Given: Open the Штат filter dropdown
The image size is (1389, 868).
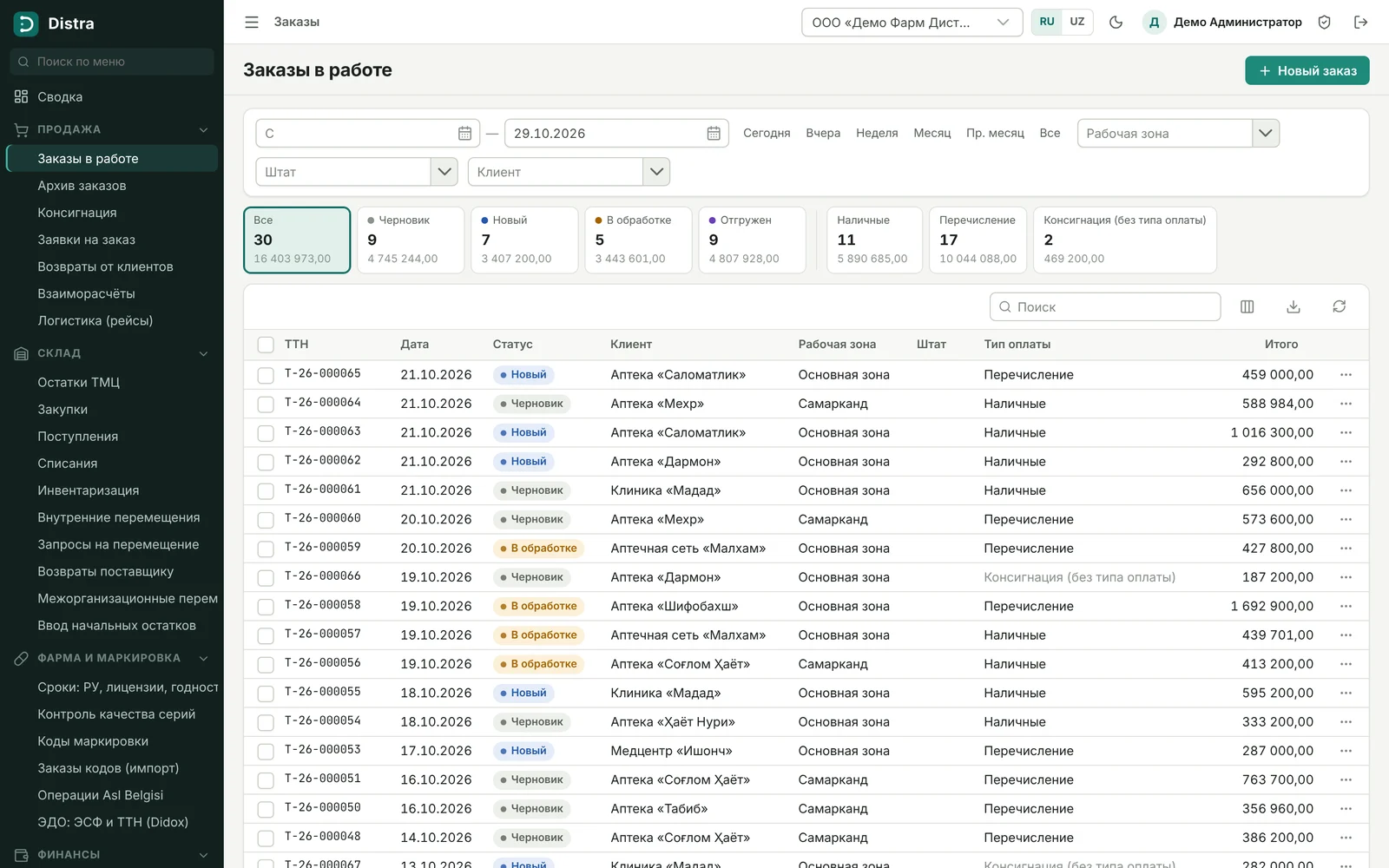Looking at the screenshot, I should pyautogui.click(x=444, y=172).
